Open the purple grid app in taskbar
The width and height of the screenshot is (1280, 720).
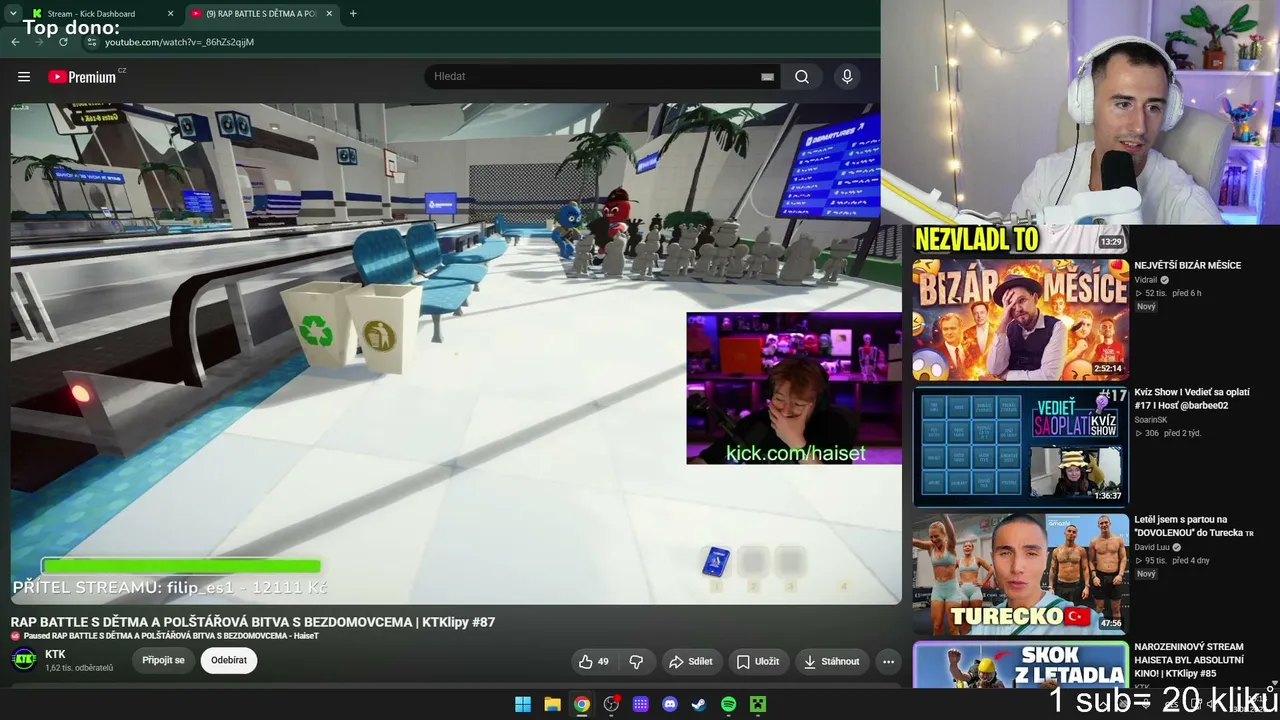(x=641, y=704)
